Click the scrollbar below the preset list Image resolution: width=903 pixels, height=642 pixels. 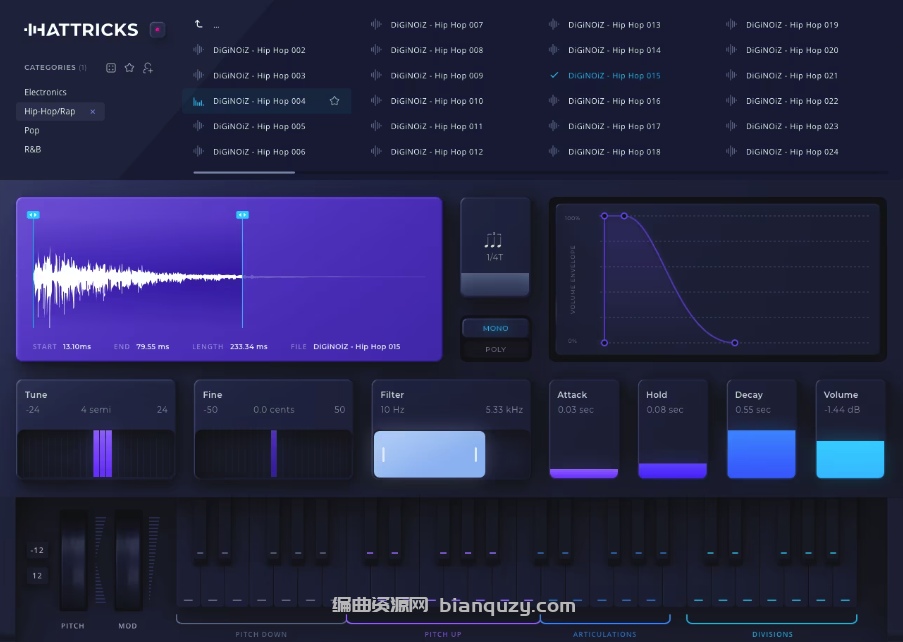pos(245,171)
